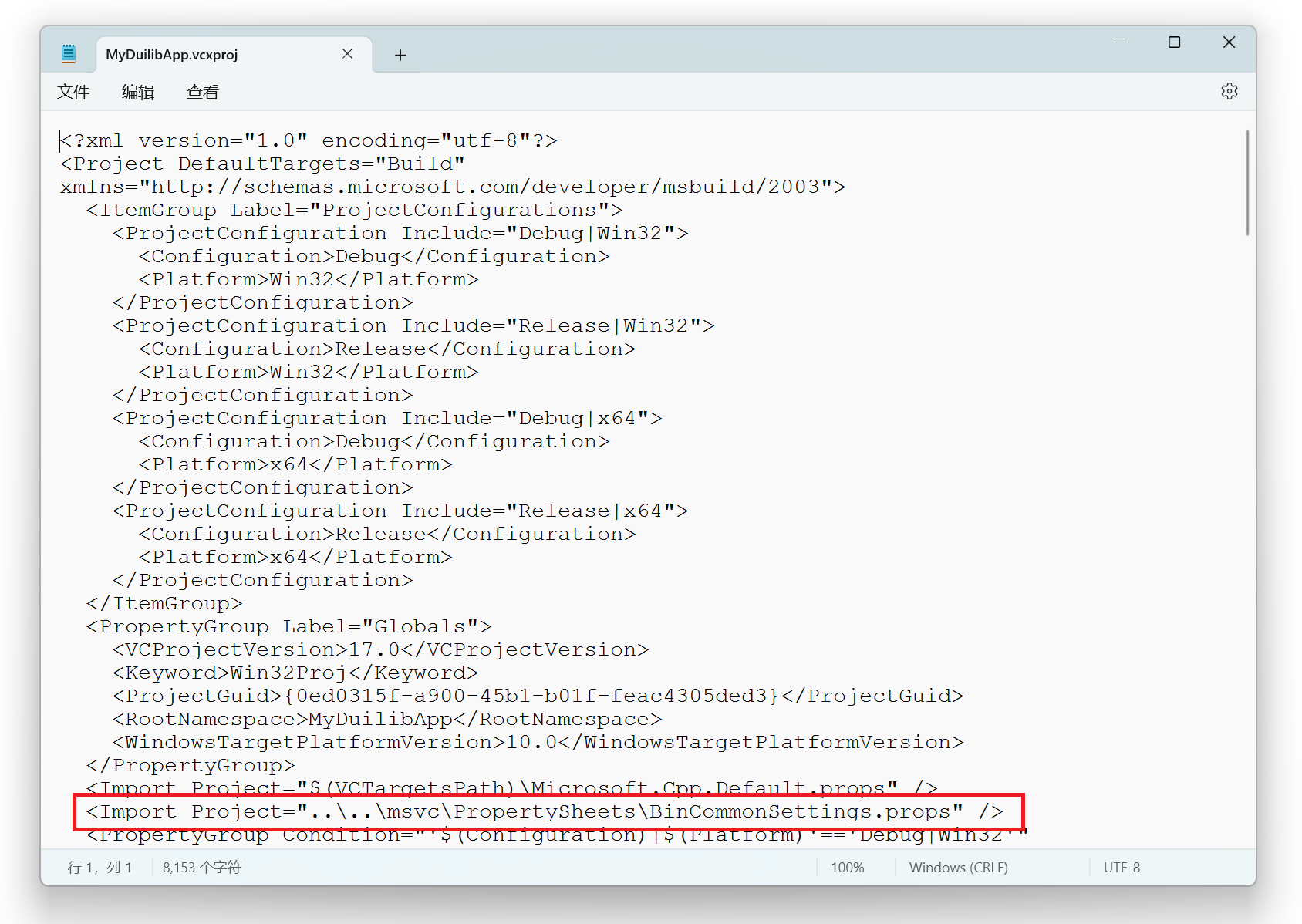The height and width of the screenshot is (924, 1302).
Task: Click the ItemGroup Label="ProjectConfigurations" line
Action: 354,210
